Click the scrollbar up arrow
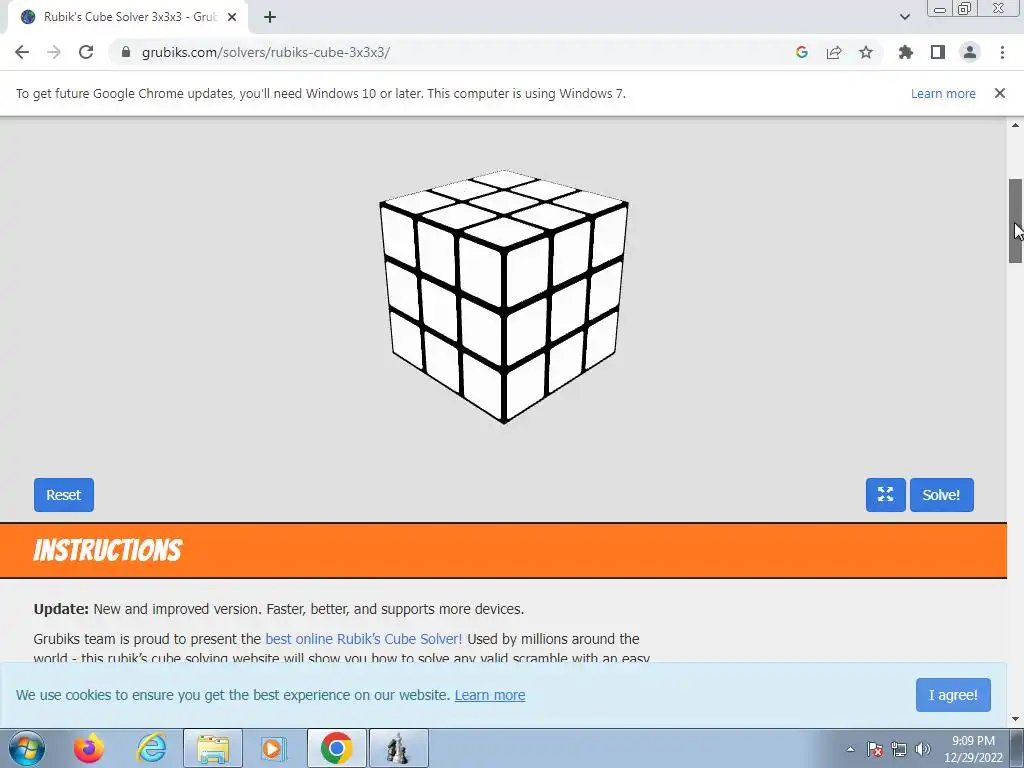The image size is (1024, 768). click(1015, 125)
